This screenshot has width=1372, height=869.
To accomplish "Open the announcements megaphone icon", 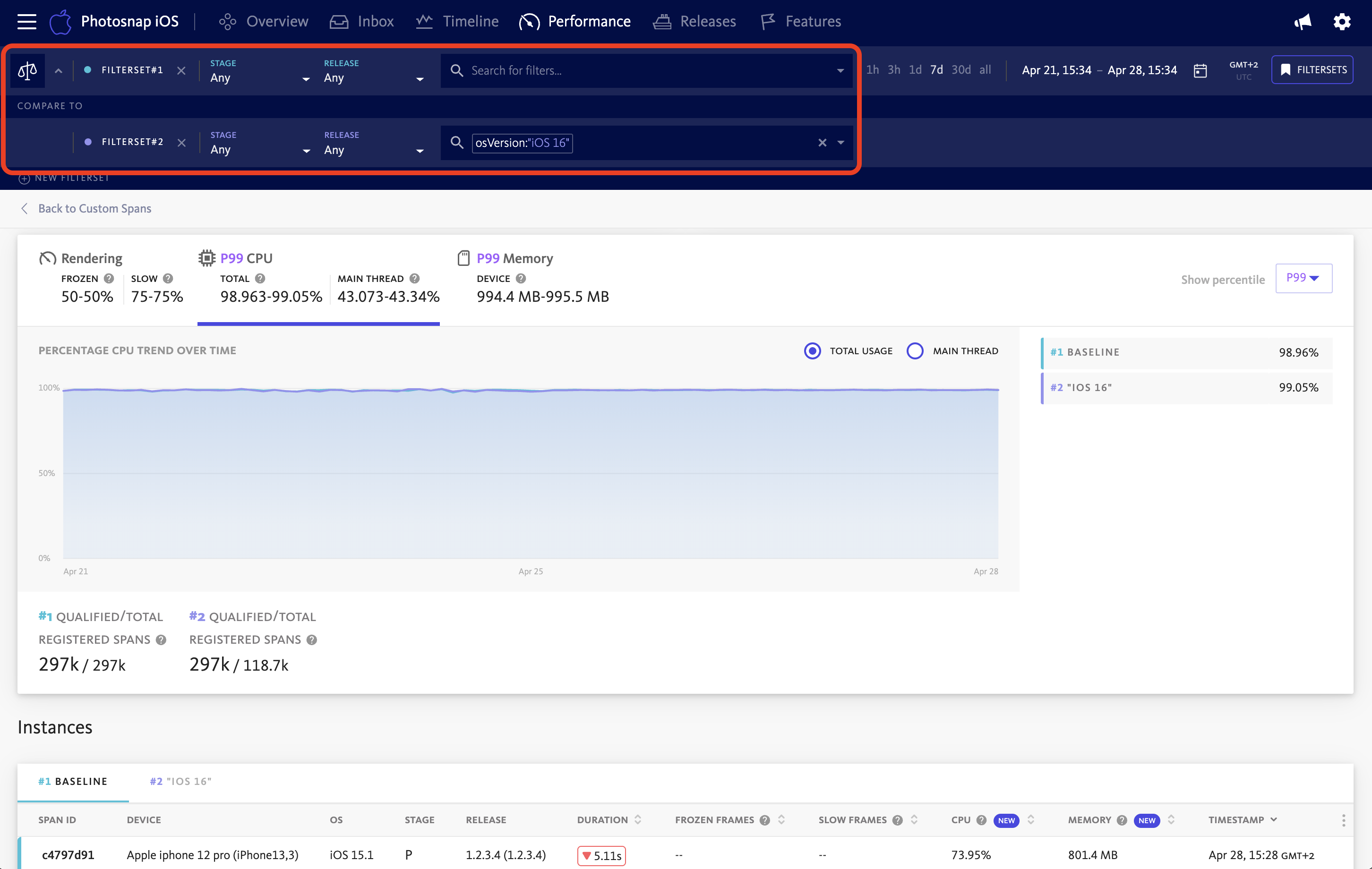I will pos(1303,22).
